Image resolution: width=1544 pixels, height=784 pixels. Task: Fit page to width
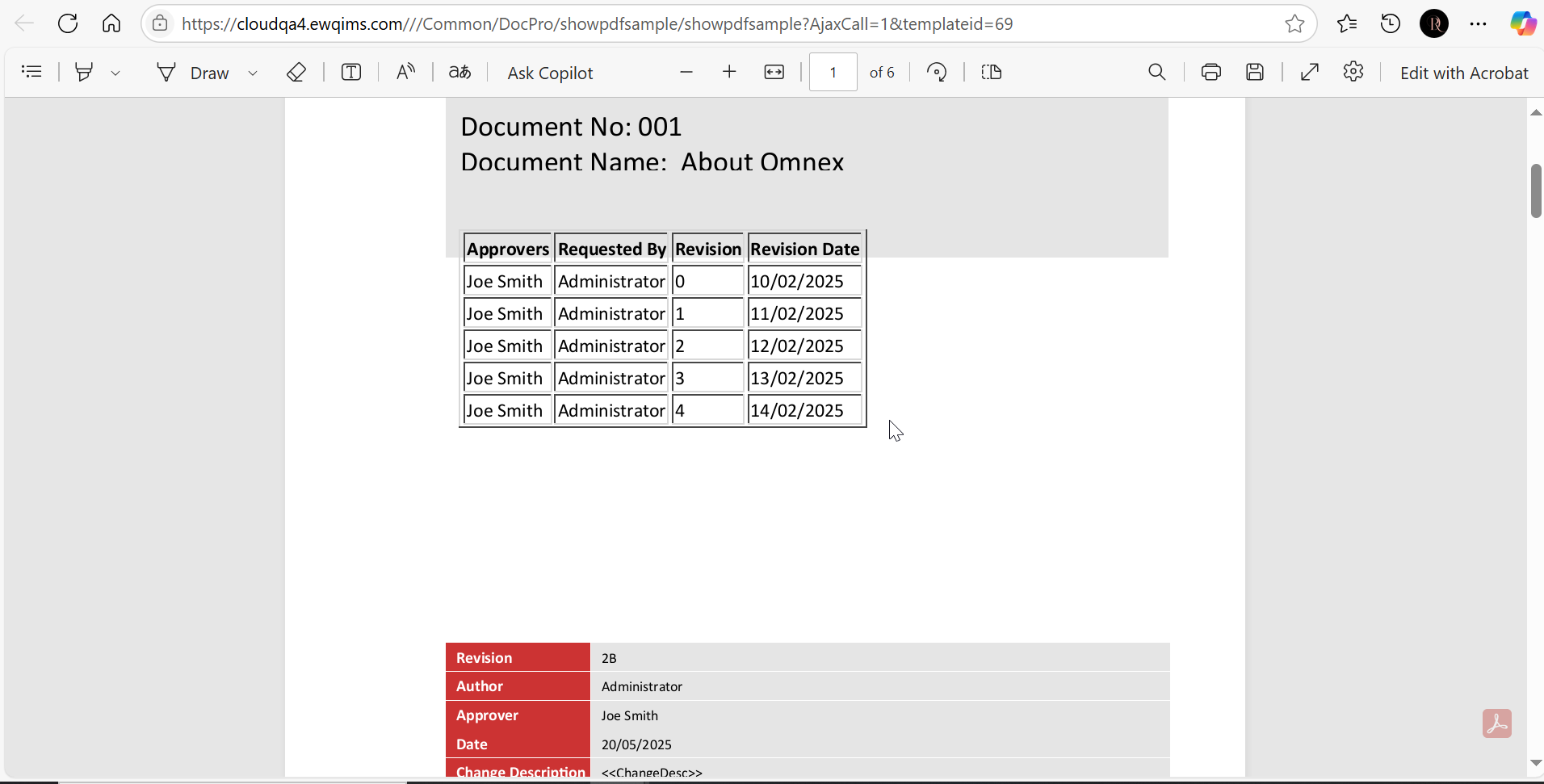tap(774, 72)
